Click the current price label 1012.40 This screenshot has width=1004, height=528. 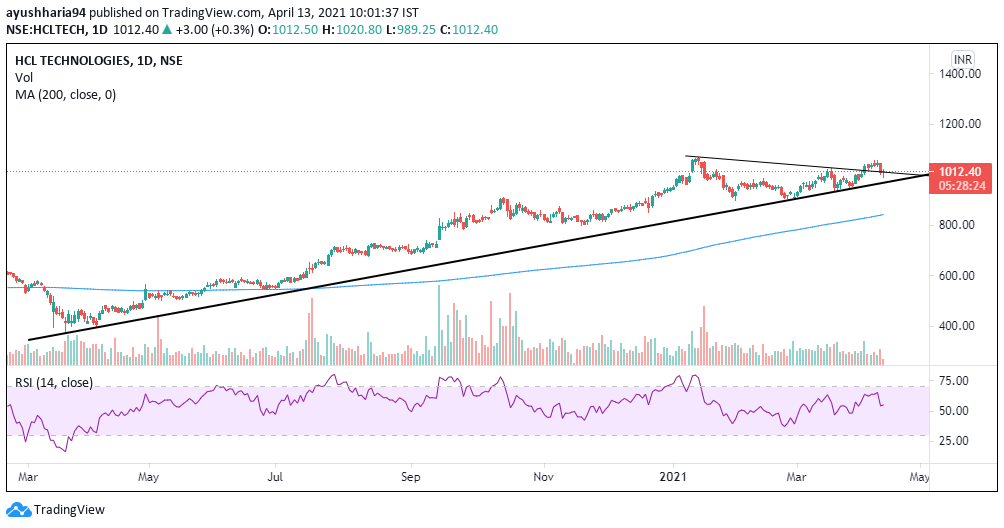click(x=960, y=172)
